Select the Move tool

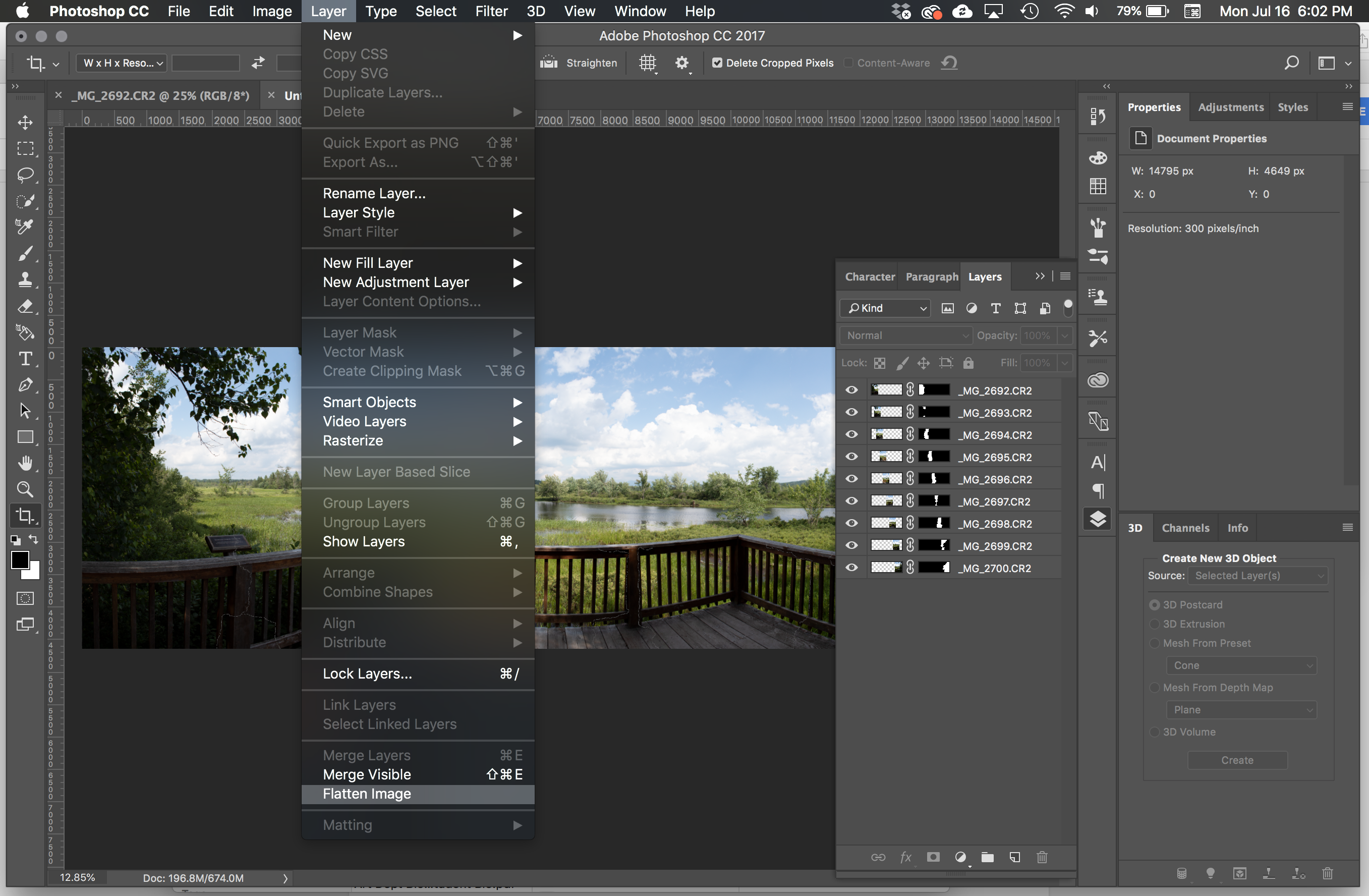25,122
